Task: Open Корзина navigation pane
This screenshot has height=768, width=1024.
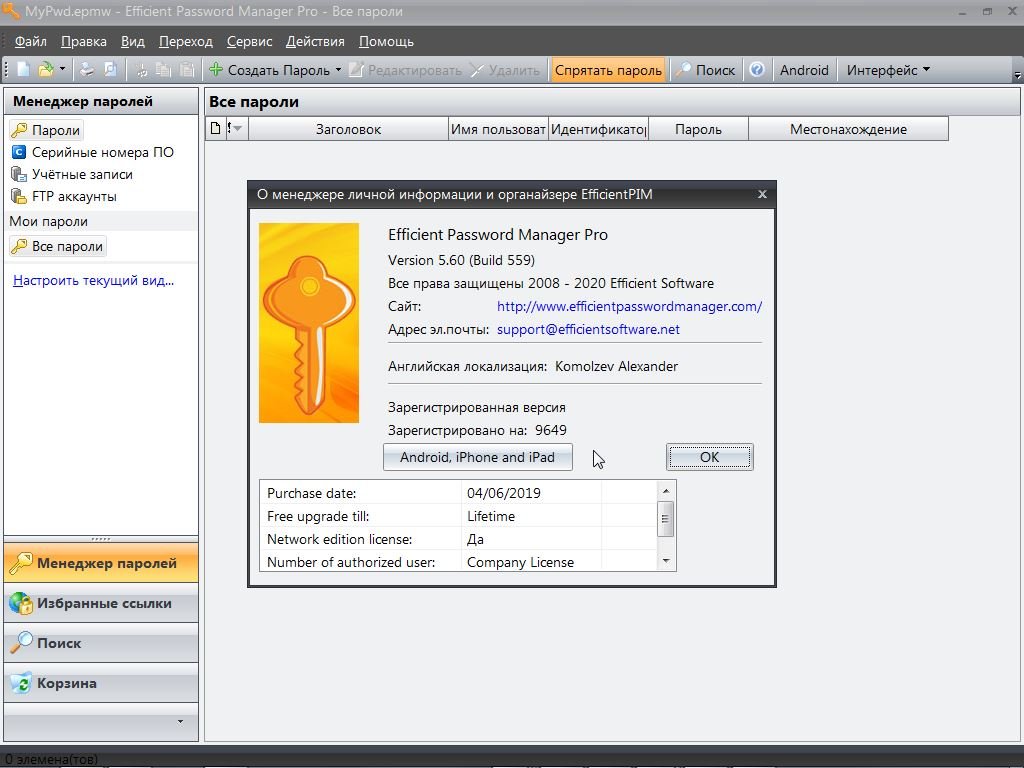Action: pyautogui.click(x=101, y=683)
